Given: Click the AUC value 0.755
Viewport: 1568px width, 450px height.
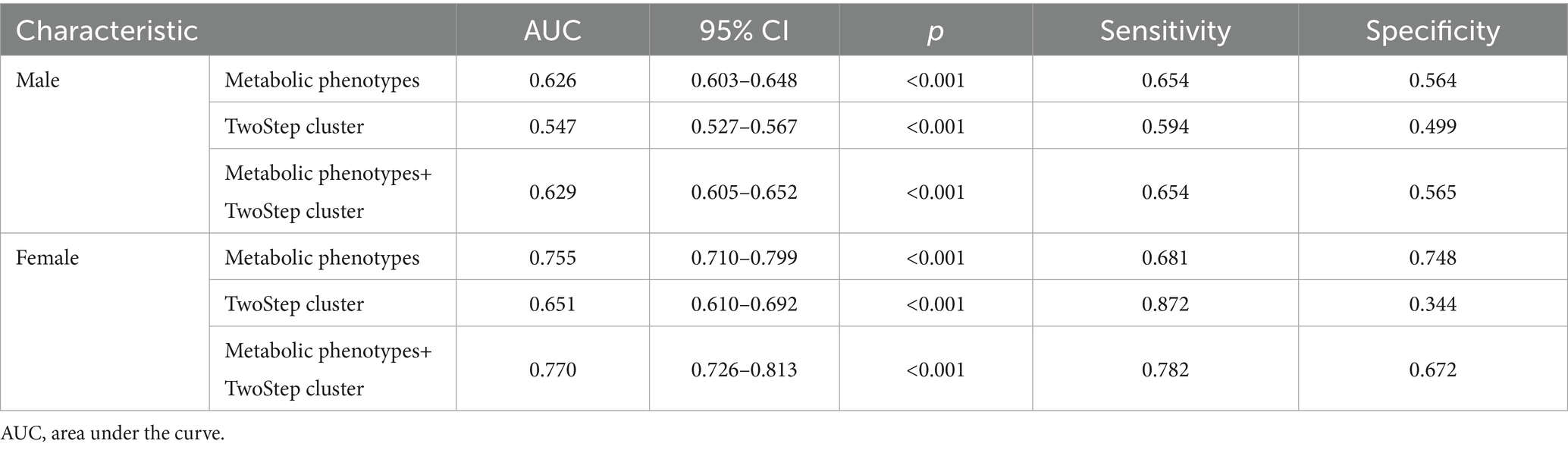Looking at the screenshot, I should (x=553, y=258).
